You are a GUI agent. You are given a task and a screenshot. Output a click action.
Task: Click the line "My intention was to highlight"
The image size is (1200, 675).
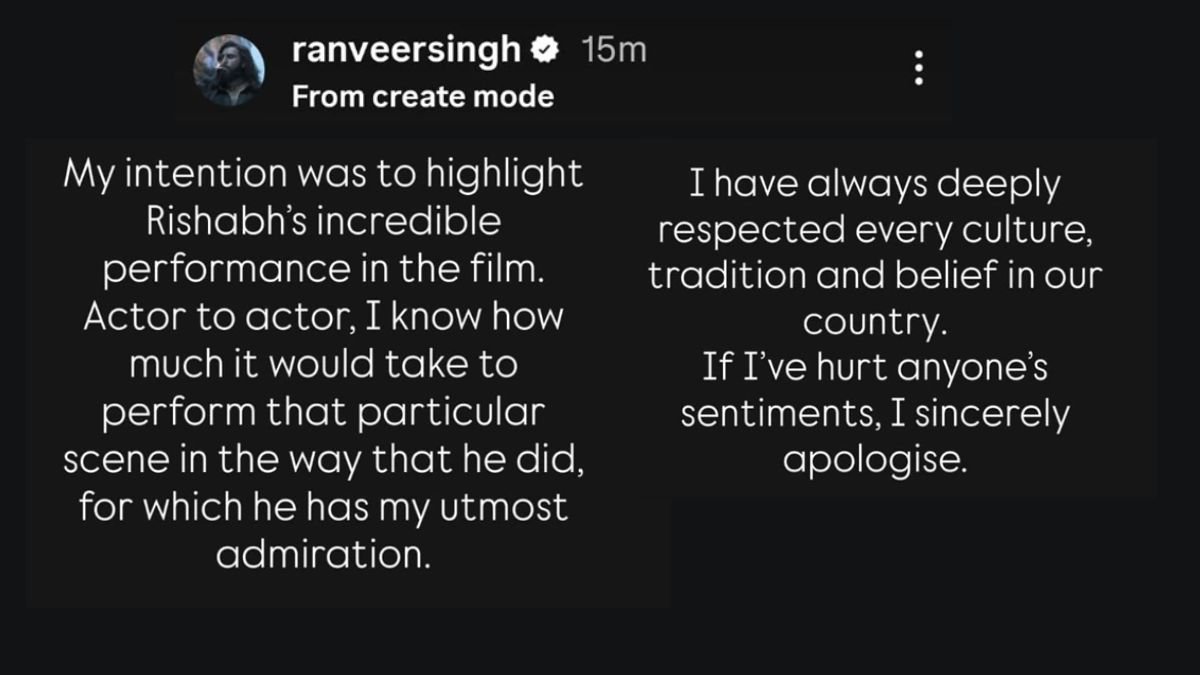tap(323, 174)
